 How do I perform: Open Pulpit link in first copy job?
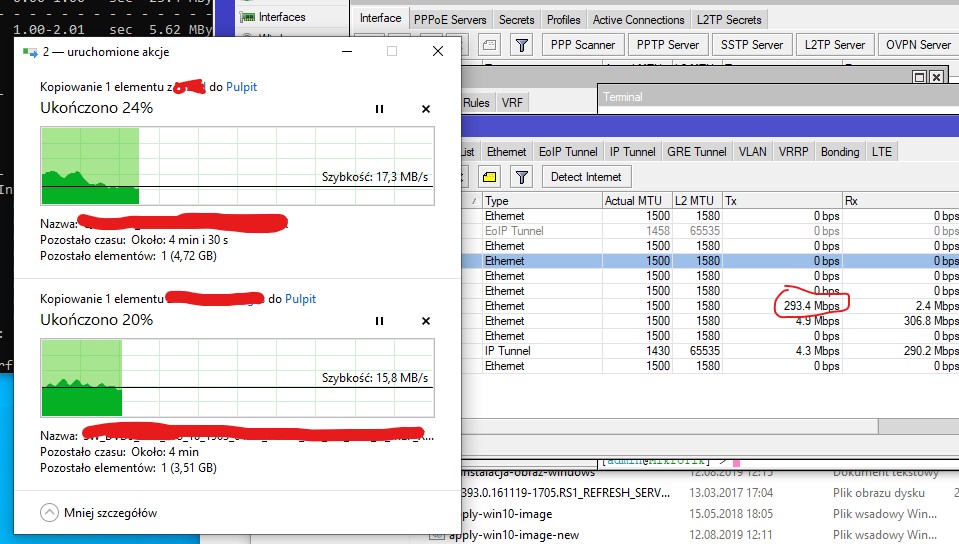242,87
